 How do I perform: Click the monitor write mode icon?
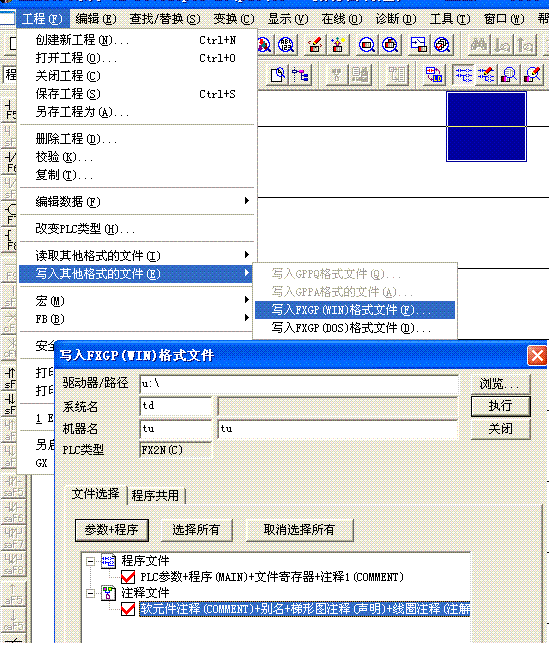(532, 75)
